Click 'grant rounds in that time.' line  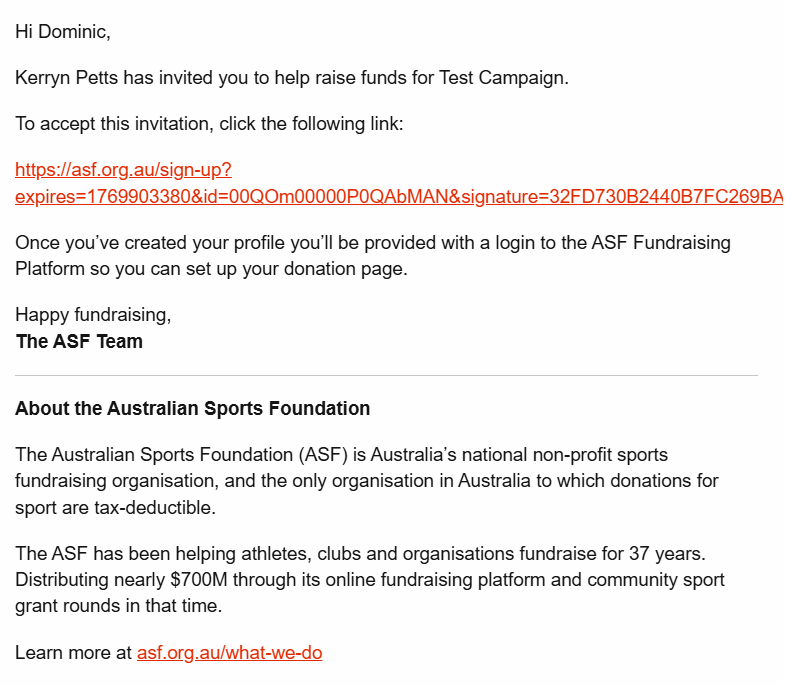pyautogui.click(x=119, y=606)
